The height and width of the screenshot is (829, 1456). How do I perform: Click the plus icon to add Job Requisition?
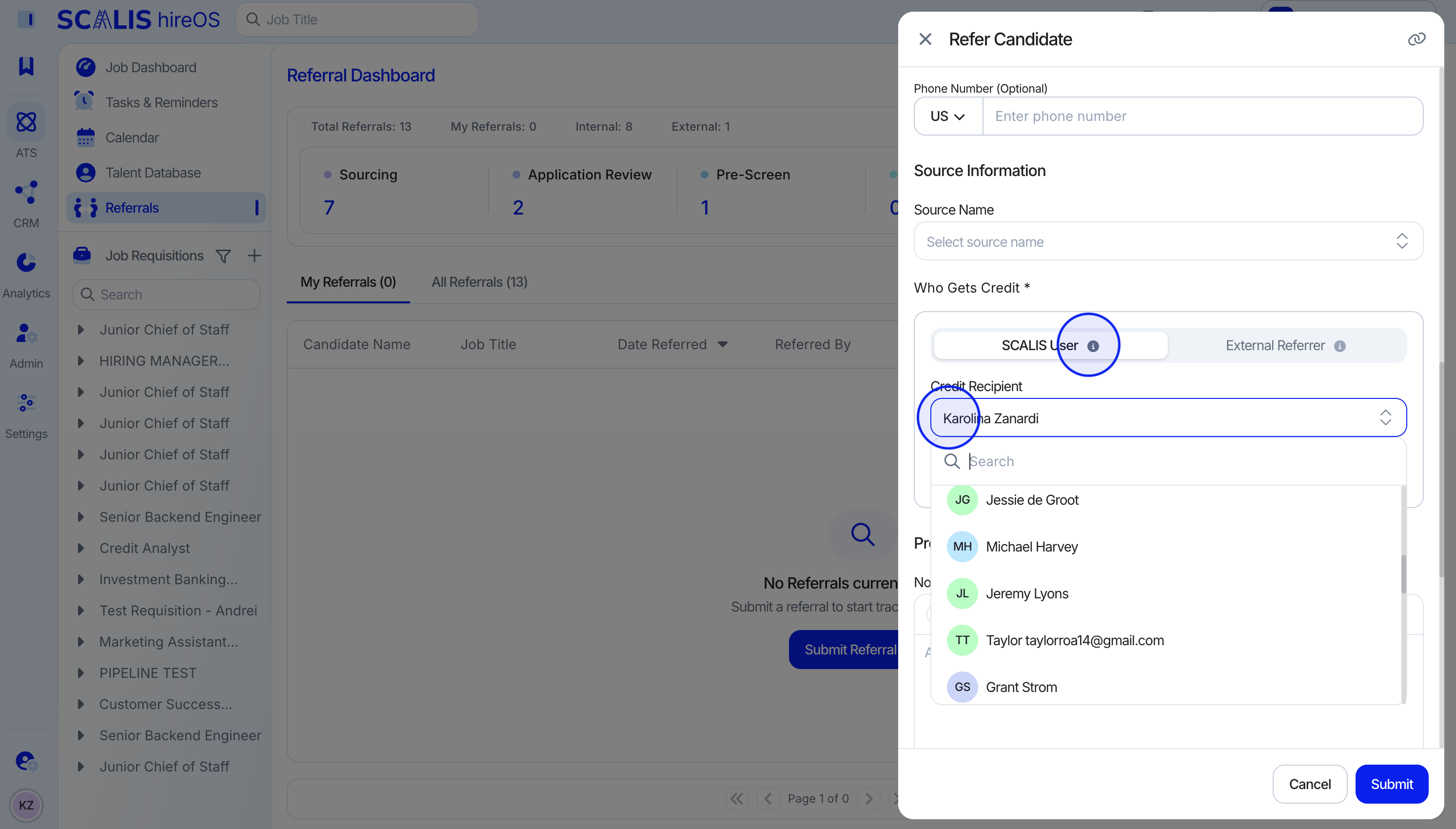255,256
